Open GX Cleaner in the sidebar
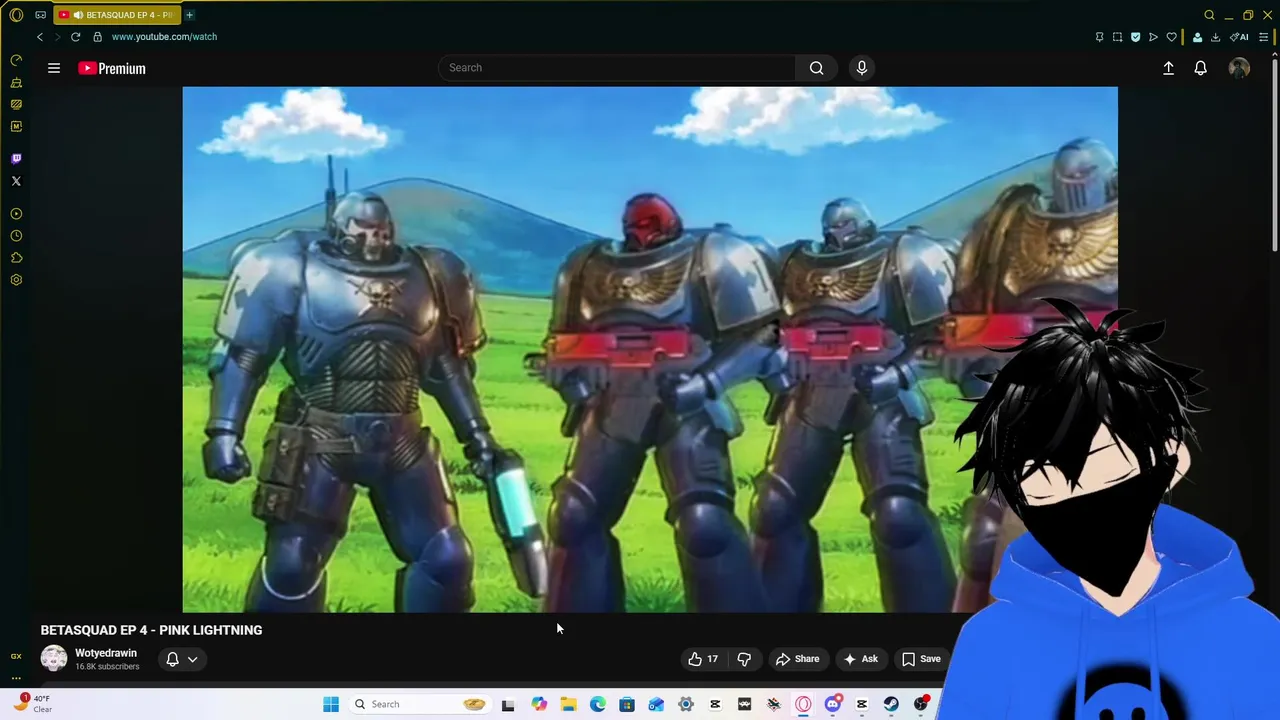 pos(16,83)
